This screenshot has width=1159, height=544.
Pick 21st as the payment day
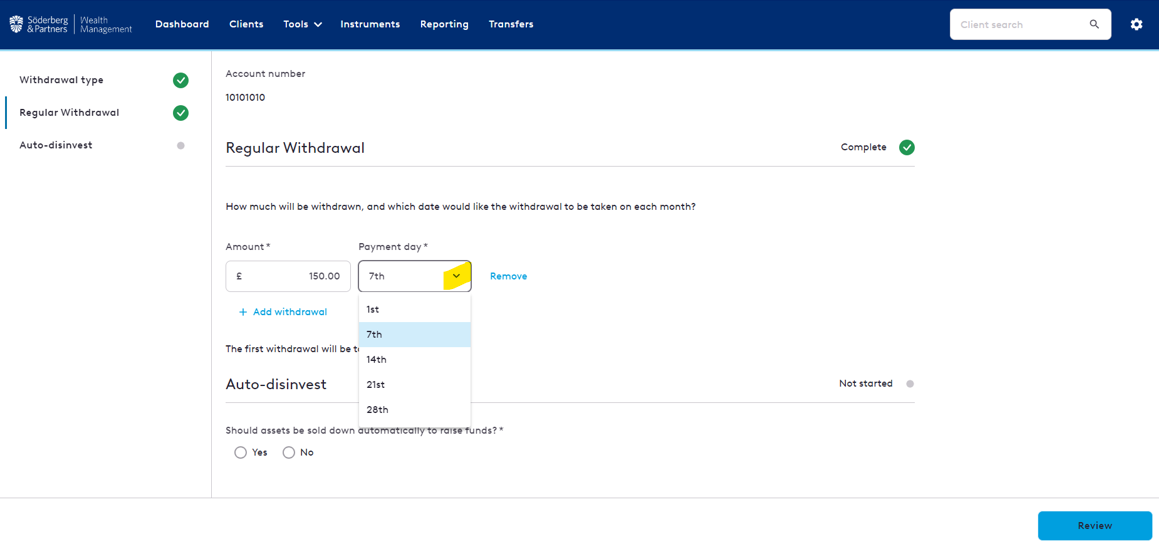(x=415, y=384)
